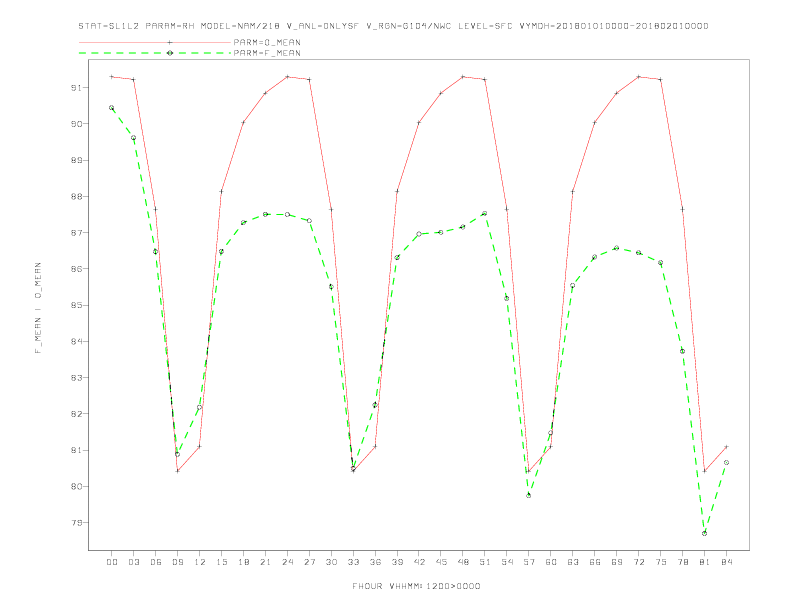The image size is (792, 612).
Task: Click y-axis tick label 80
Action: 76,486
